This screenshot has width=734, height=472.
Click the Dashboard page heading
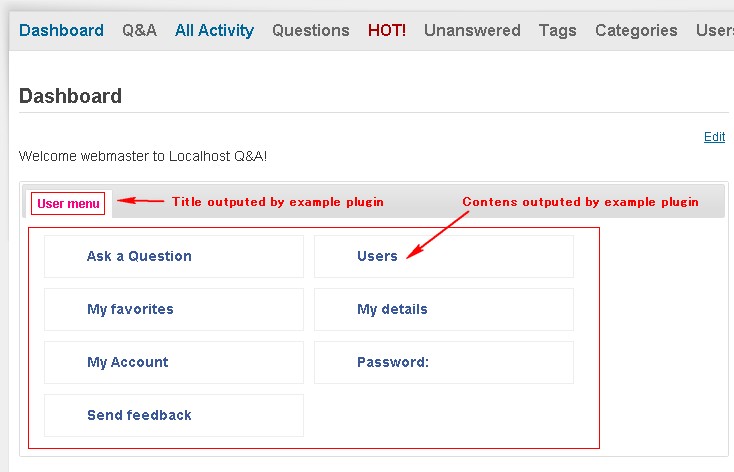click(70, 96)
